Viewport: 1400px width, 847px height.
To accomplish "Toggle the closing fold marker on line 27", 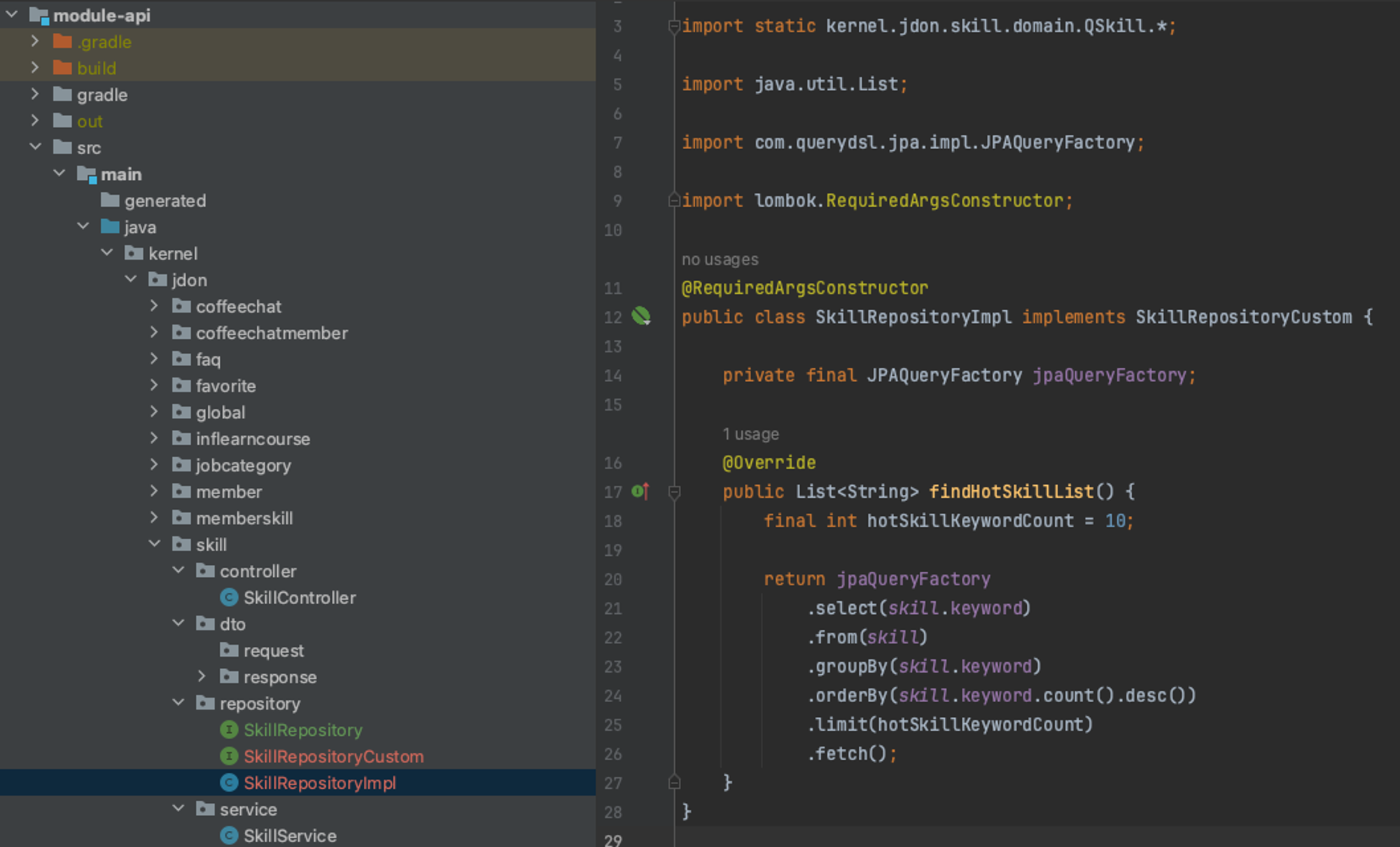I will [x=674, y=783].
